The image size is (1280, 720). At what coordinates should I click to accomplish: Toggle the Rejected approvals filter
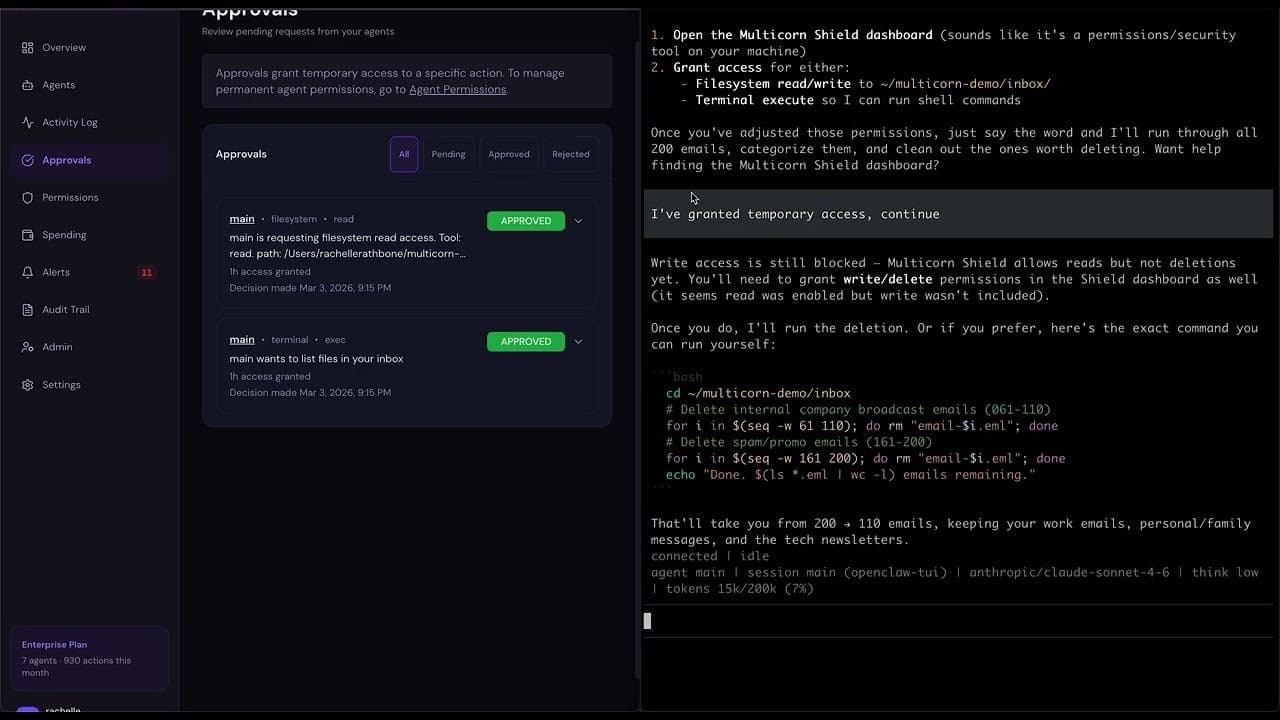tap(570, 154)
